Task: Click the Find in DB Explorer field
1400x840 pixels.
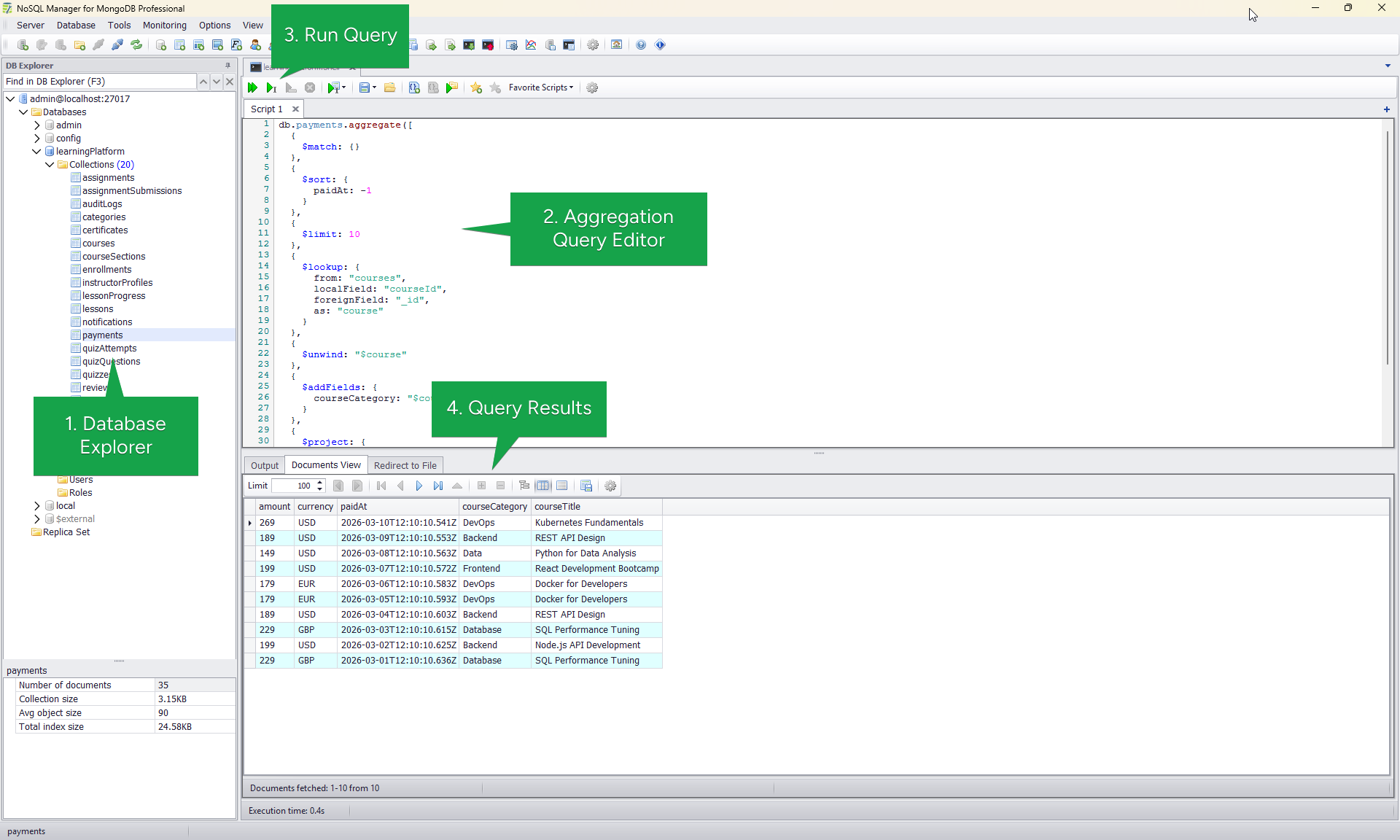Action: (x=100, y=82)
